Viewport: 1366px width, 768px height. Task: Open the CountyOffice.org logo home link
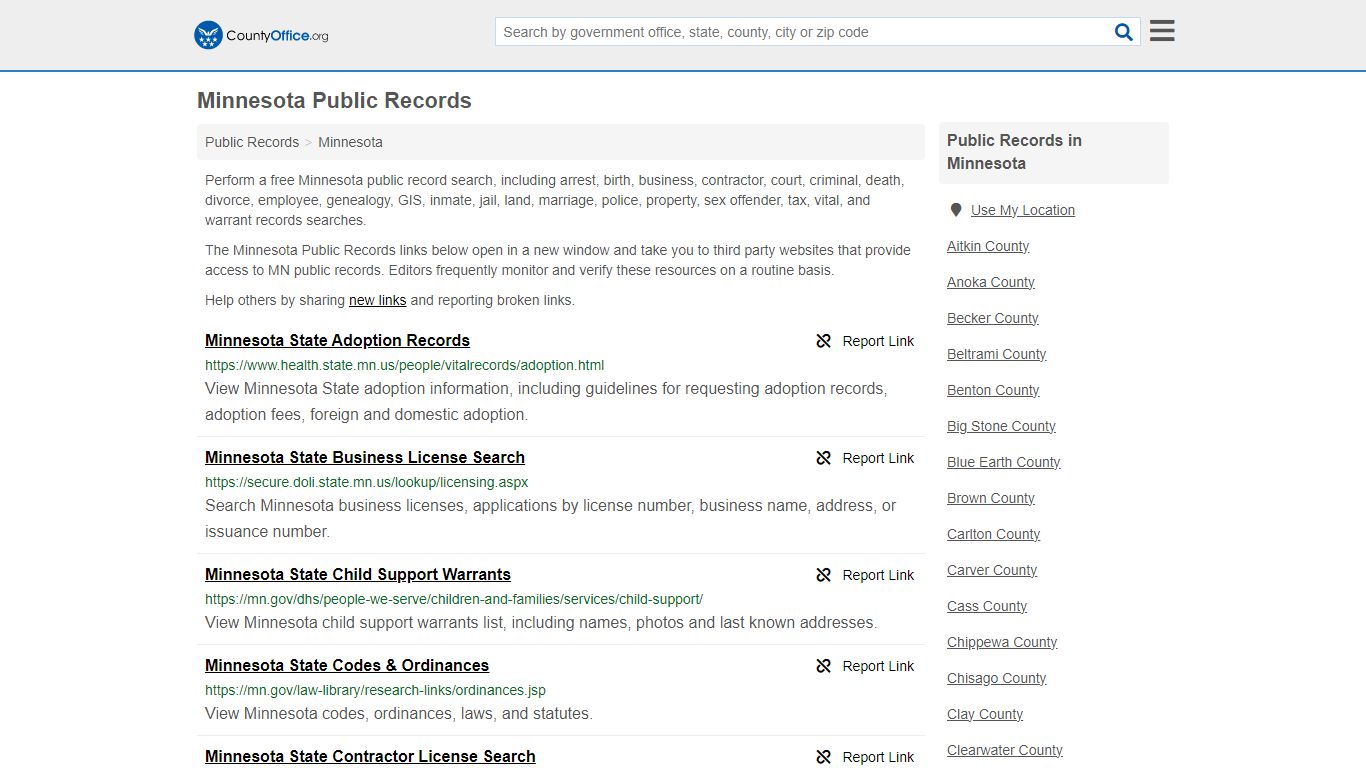[261, 35]
